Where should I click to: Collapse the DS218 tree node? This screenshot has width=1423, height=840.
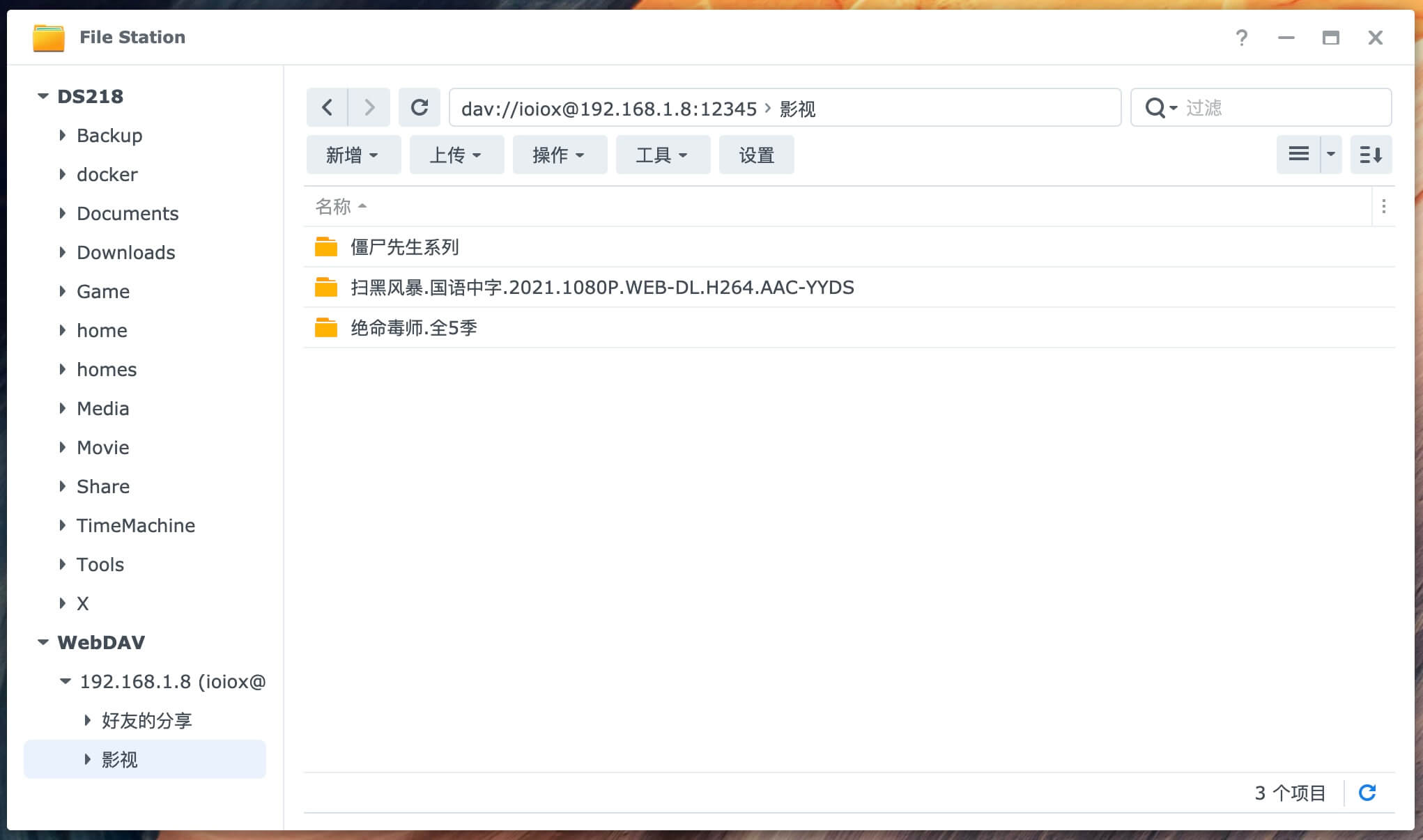(43, 96)
